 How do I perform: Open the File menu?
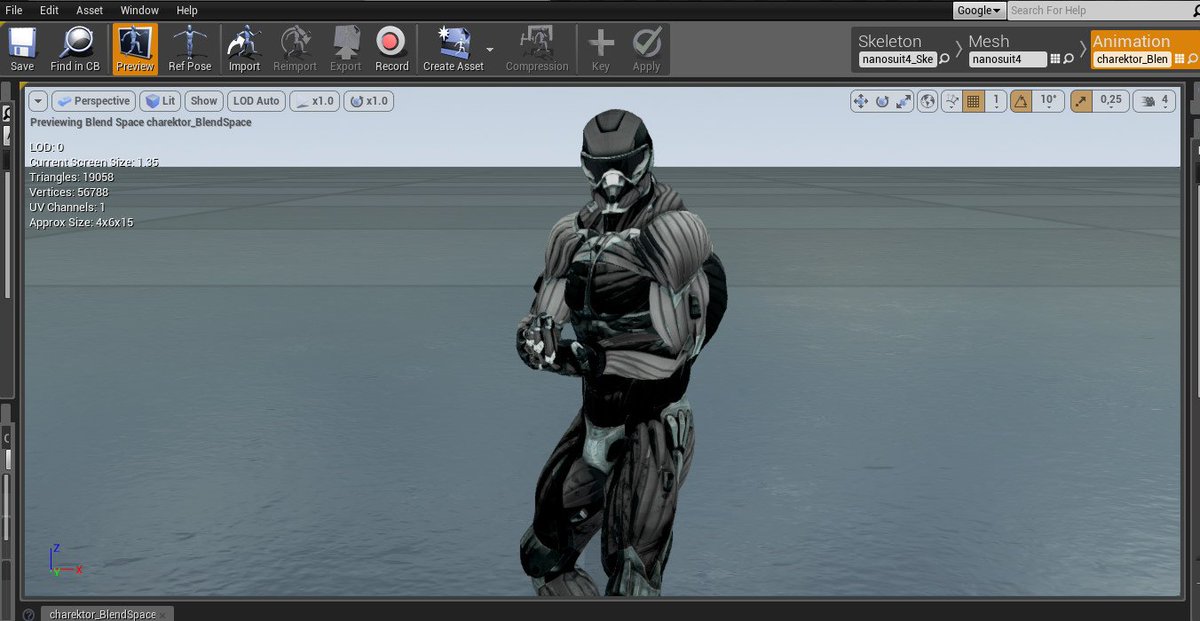pos(14,10)
